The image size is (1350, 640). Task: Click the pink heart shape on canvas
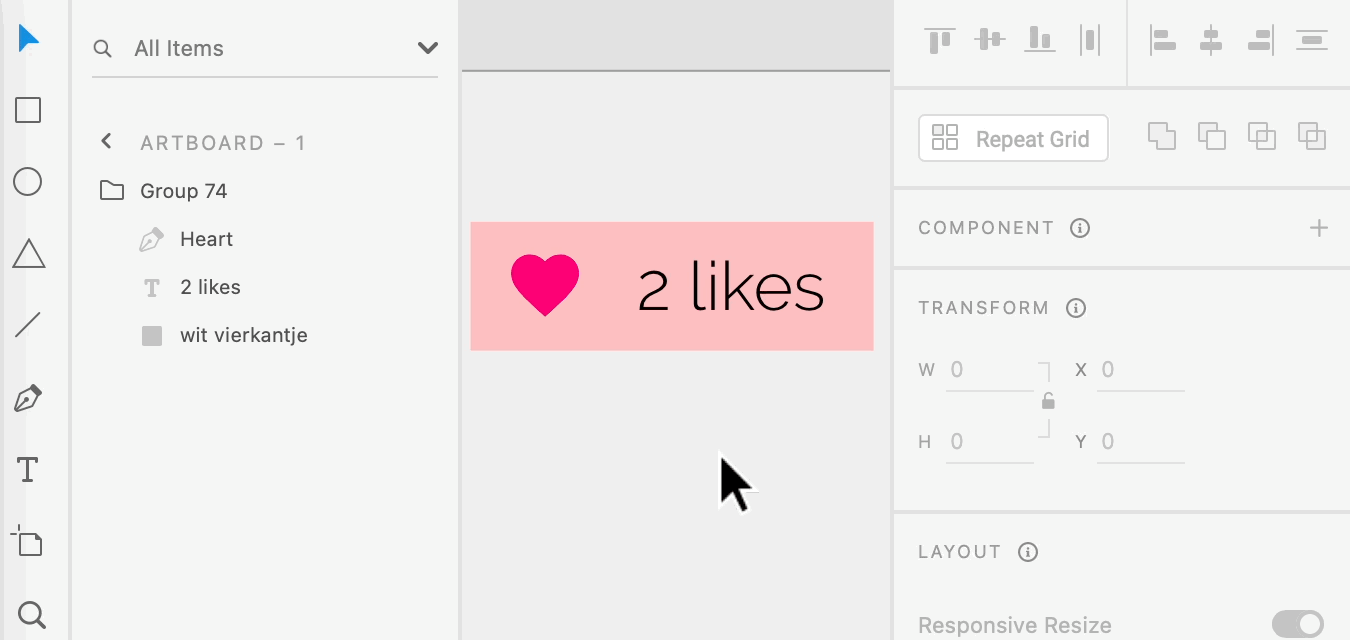545,285
